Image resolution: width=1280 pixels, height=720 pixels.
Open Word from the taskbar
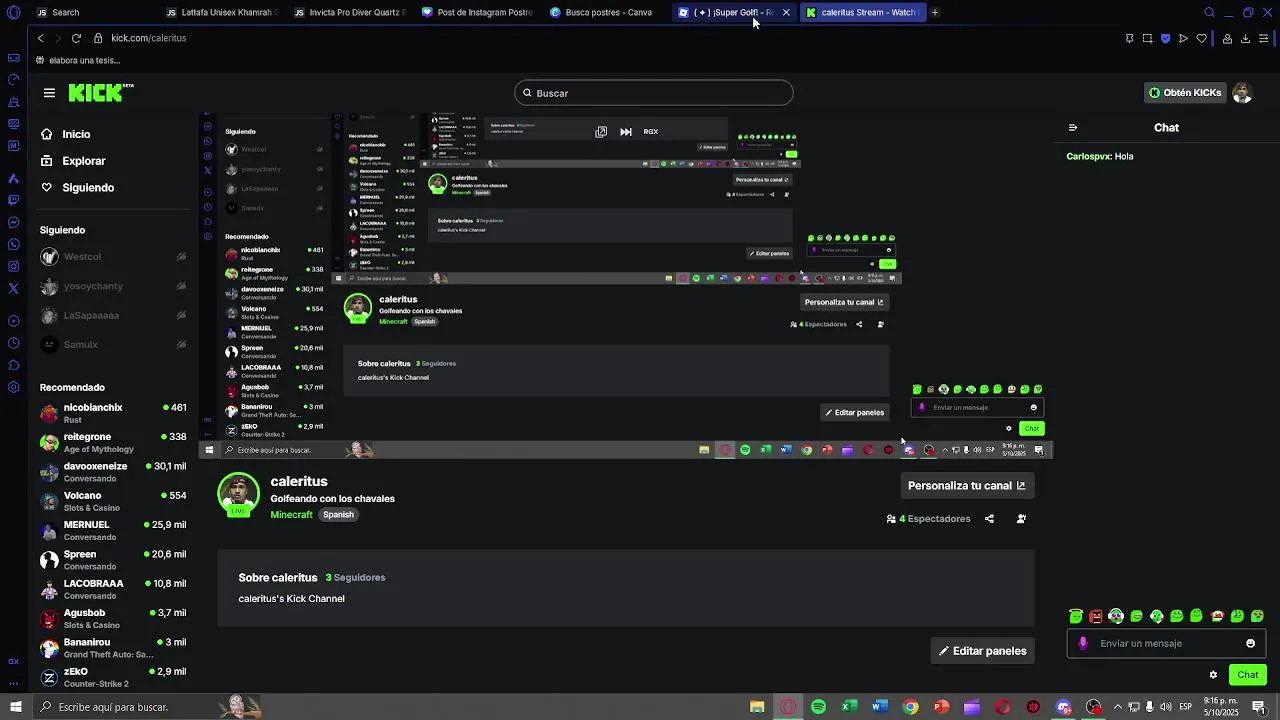coord(880,707)
